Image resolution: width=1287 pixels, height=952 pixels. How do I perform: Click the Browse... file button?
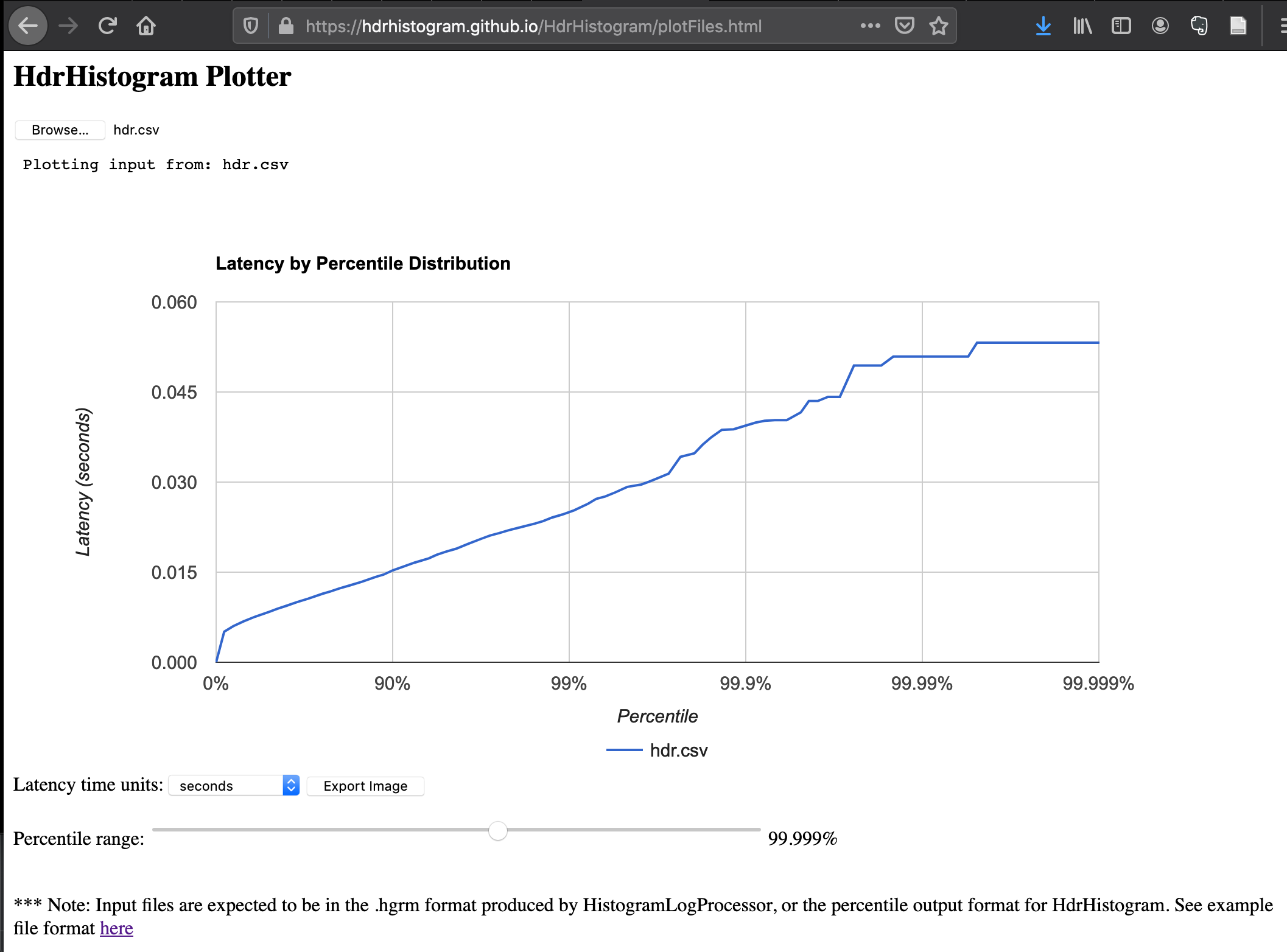click(x=60, y=130)
